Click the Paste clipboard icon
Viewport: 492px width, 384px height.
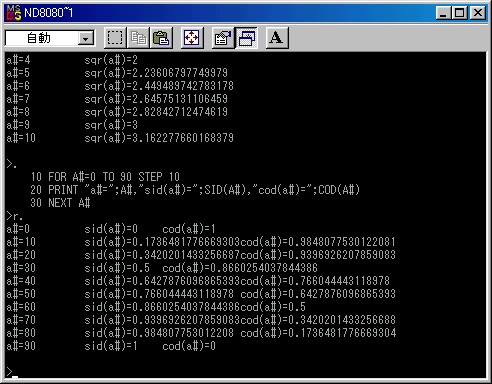pyautogui.click(x=161, y=38)
